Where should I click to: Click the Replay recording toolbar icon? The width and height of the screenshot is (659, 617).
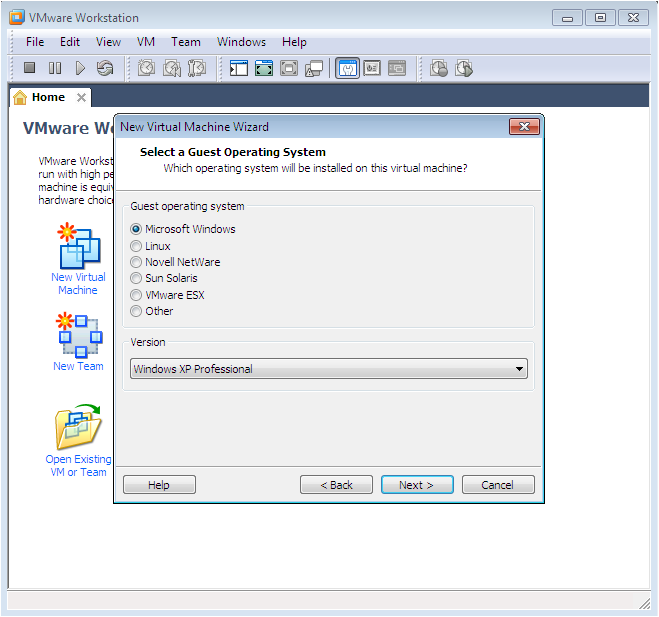point(464,68)
